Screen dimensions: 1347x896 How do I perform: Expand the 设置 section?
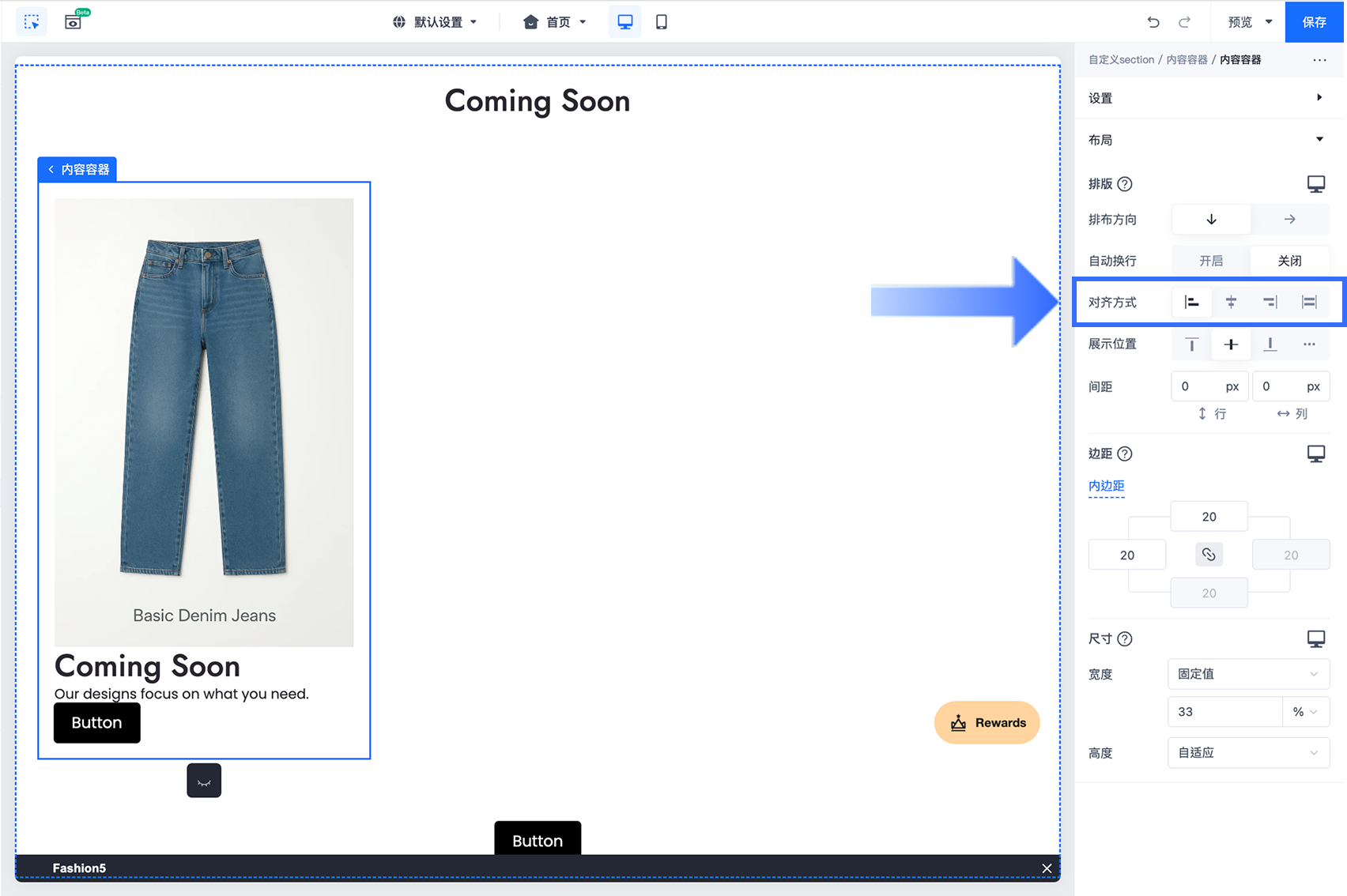click(1209, 98)
